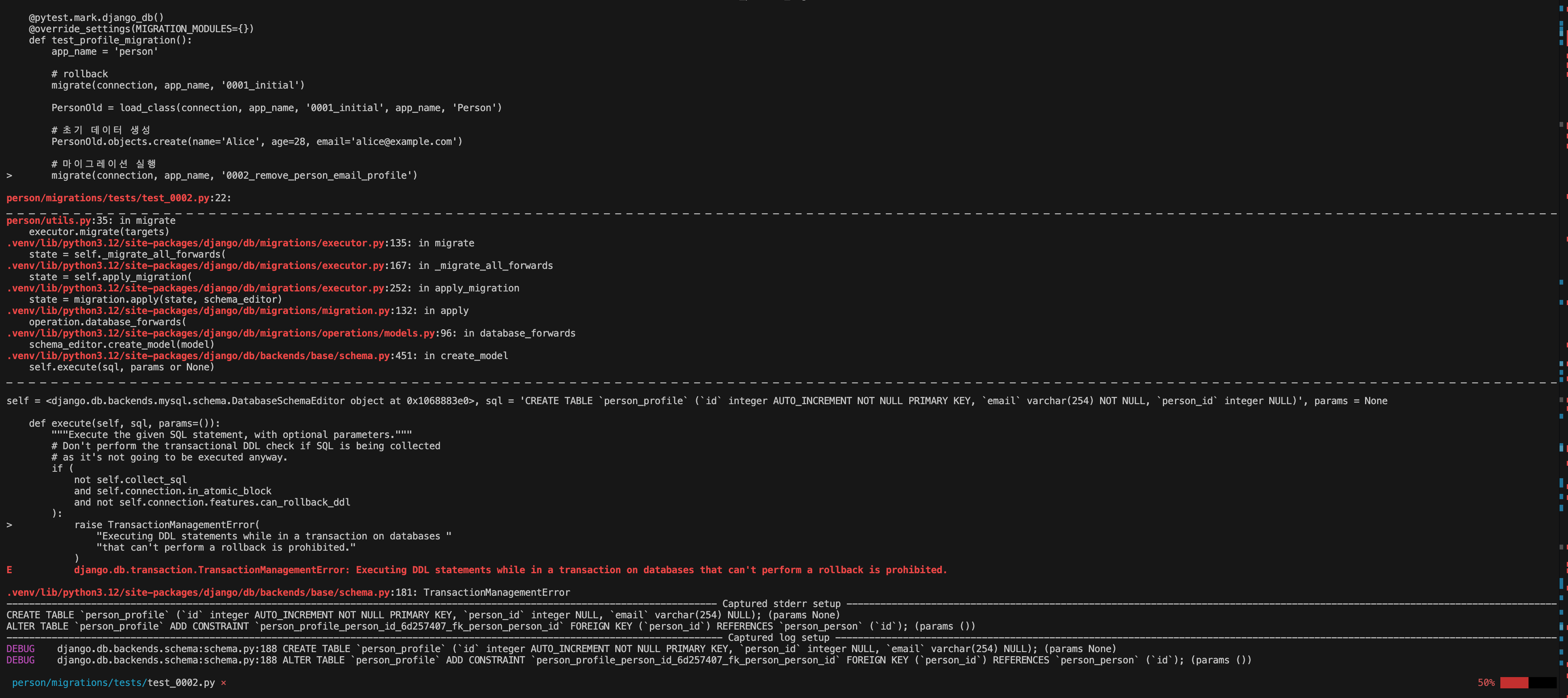The width and height of the screenshot is (1568, 698).
Task: Click the topmost blue marker in scrollbar gutter
Action: click(1561, 8)
